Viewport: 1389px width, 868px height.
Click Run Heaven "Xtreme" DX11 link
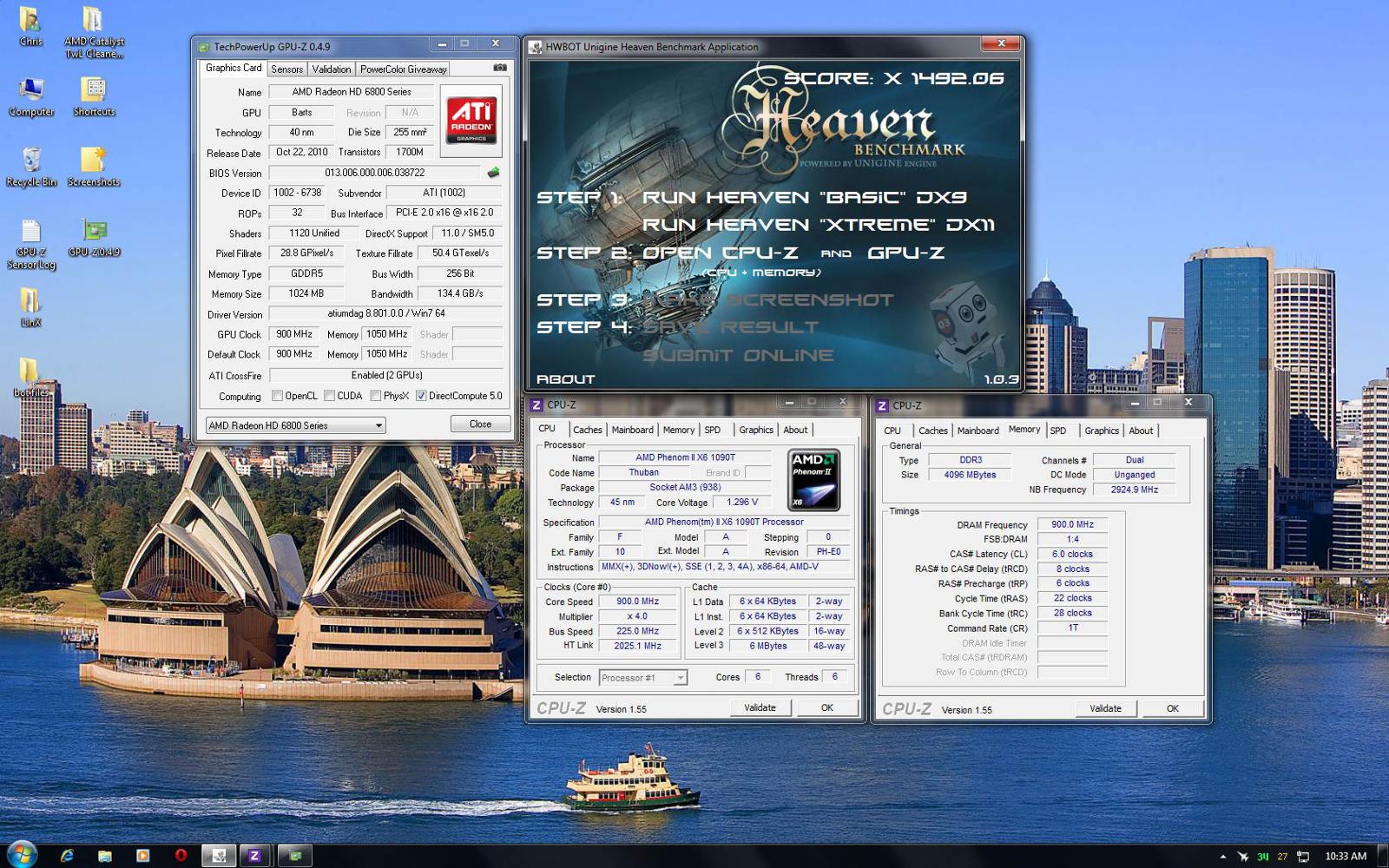(x=819, y=225)
